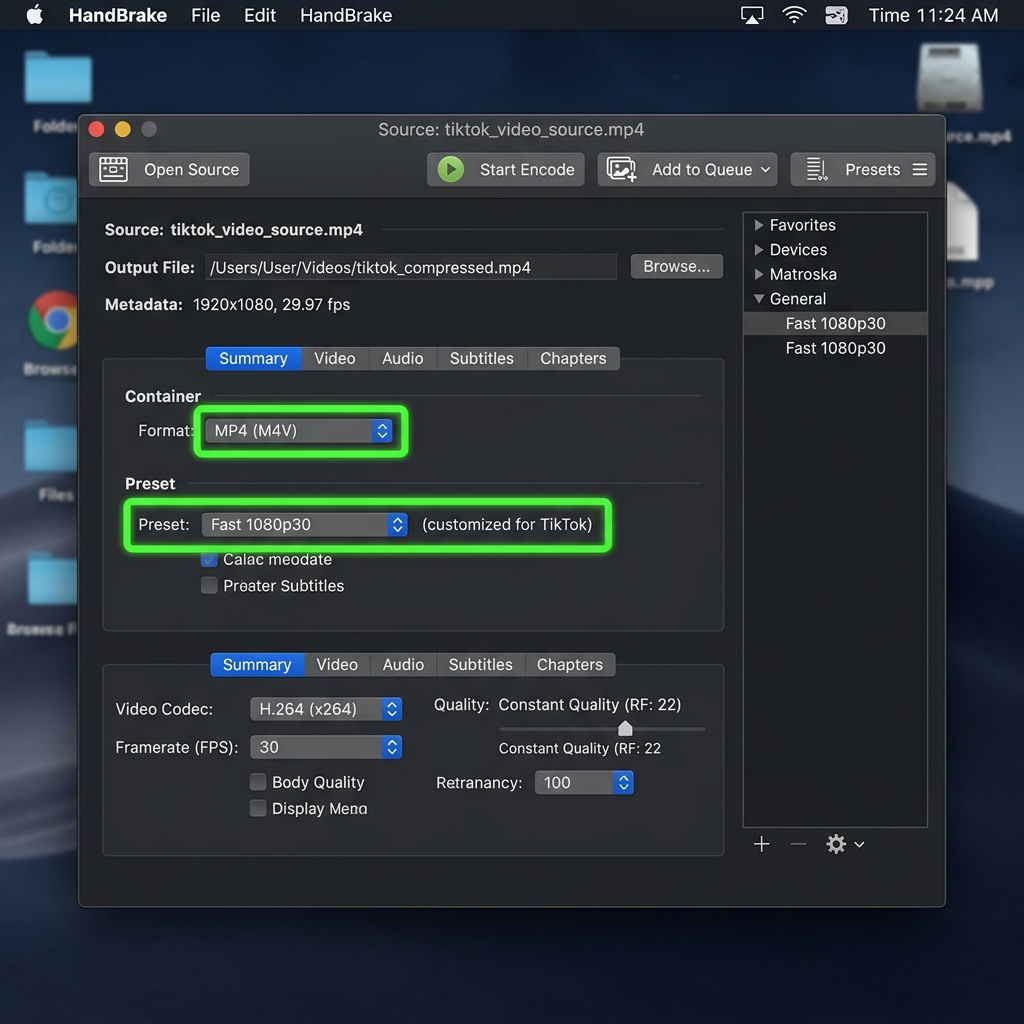
Task: Switch to the upper Subtitles tab
Action: tap(482, 359)
